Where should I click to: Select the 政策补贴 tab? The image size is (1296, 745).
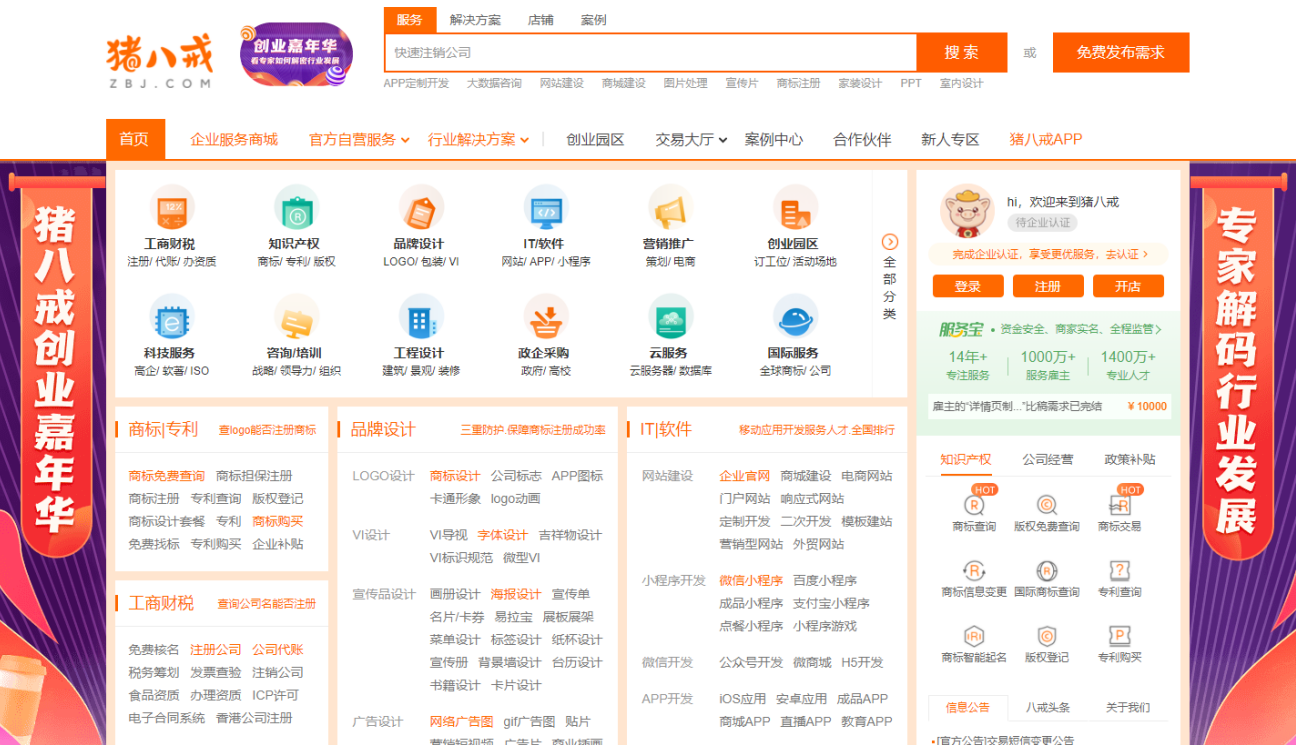tap(1130, 459)
